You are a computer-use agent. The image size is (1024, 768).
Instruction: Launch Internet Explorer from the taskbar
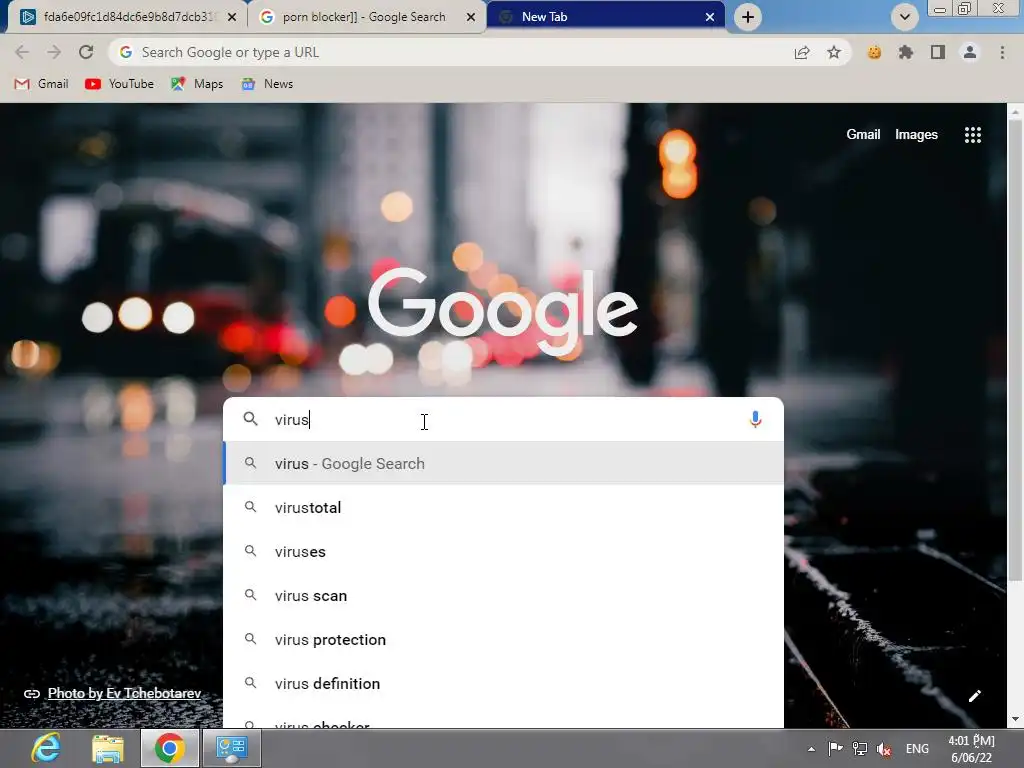[46, 748]
